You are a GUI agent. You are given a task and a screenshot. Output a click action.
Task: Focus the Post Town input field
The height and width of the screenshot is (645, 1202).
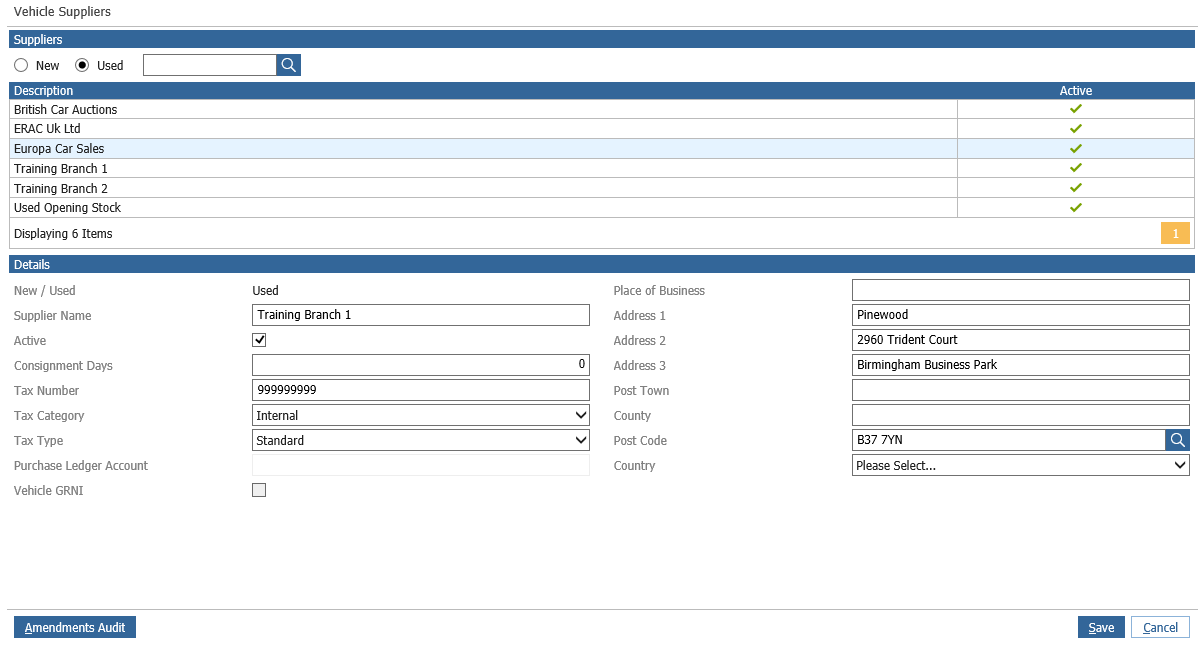click(1020, 390)
